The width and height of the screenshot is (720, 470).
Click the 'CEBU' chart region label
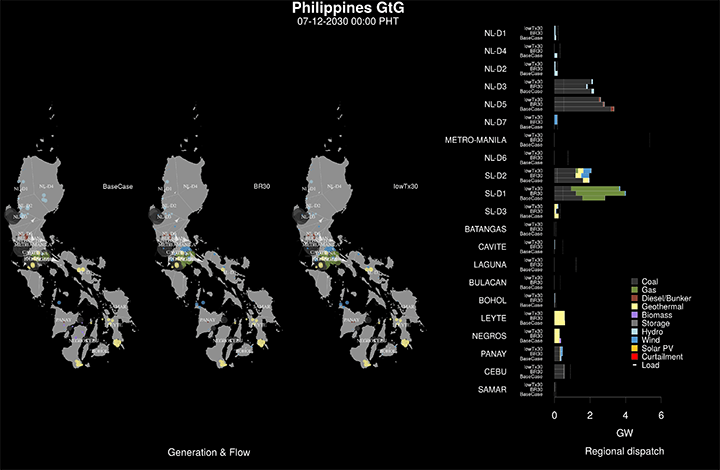click(495, 372)
